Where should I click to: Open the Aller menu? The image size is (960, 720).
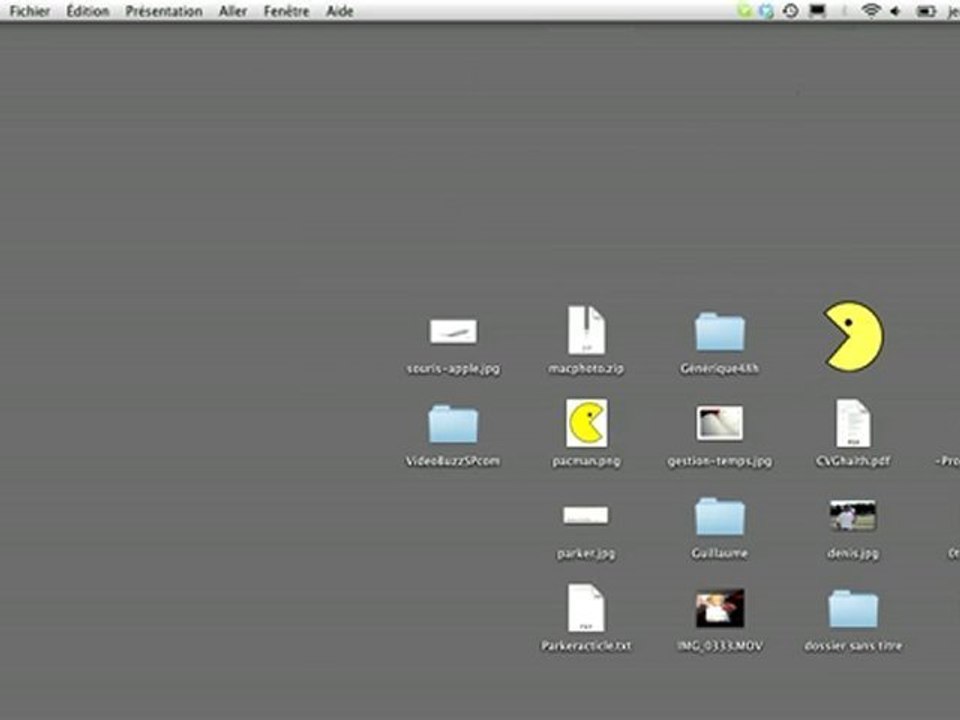[x=233, y=11]
